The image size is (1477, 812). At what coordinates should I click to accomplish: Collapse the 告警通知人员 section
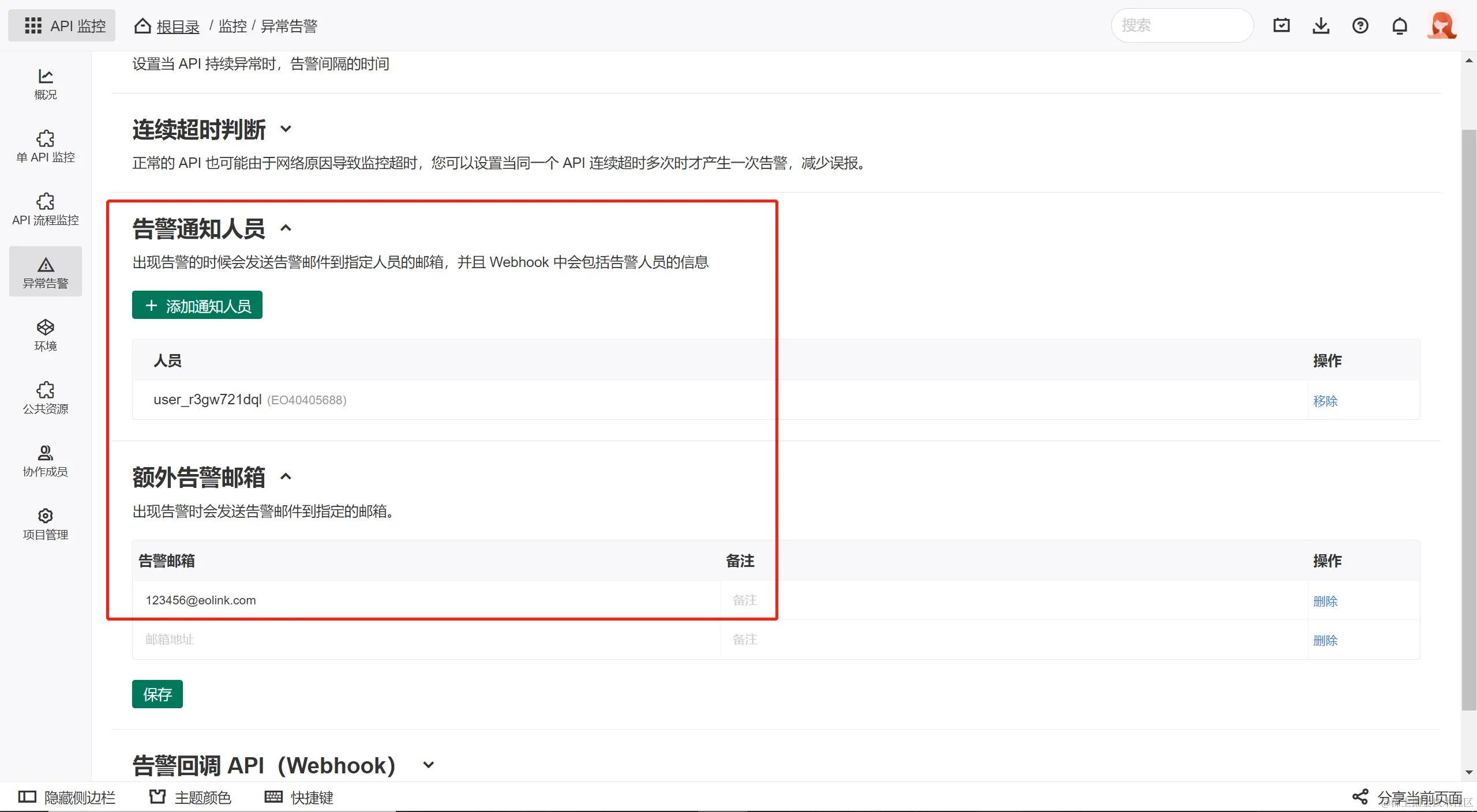(x=286, y=228)
